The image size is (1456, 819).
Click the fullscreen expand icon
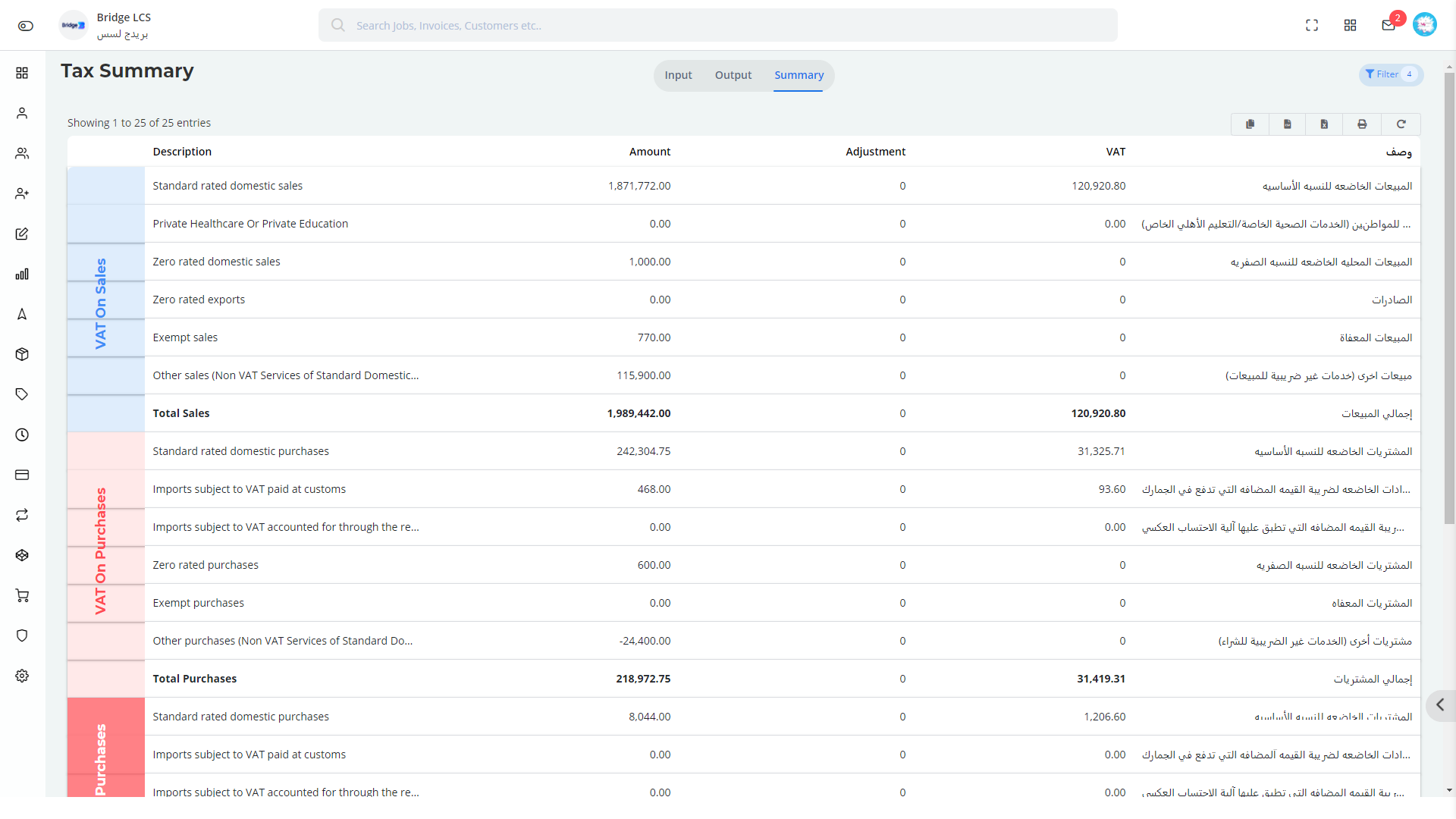click(1312, 25)
